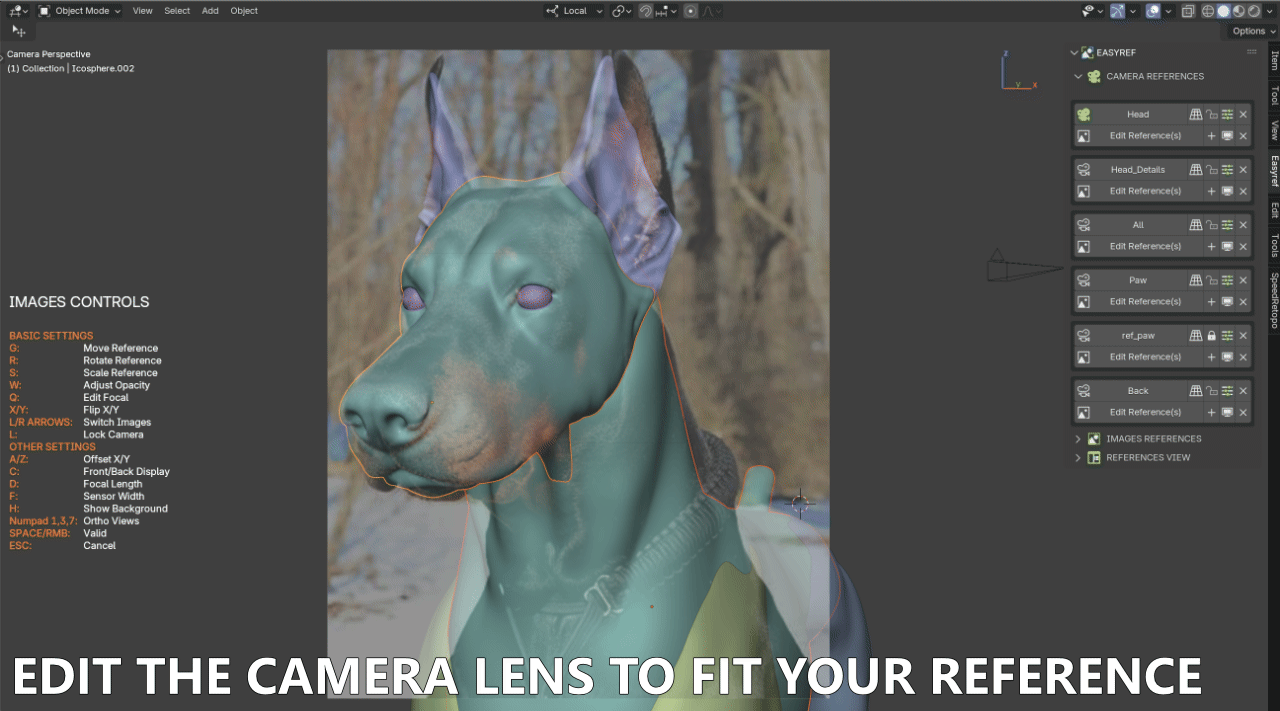Lock the Back camera reference
Screen dimensions: 1280x711
coord(1212,390)
